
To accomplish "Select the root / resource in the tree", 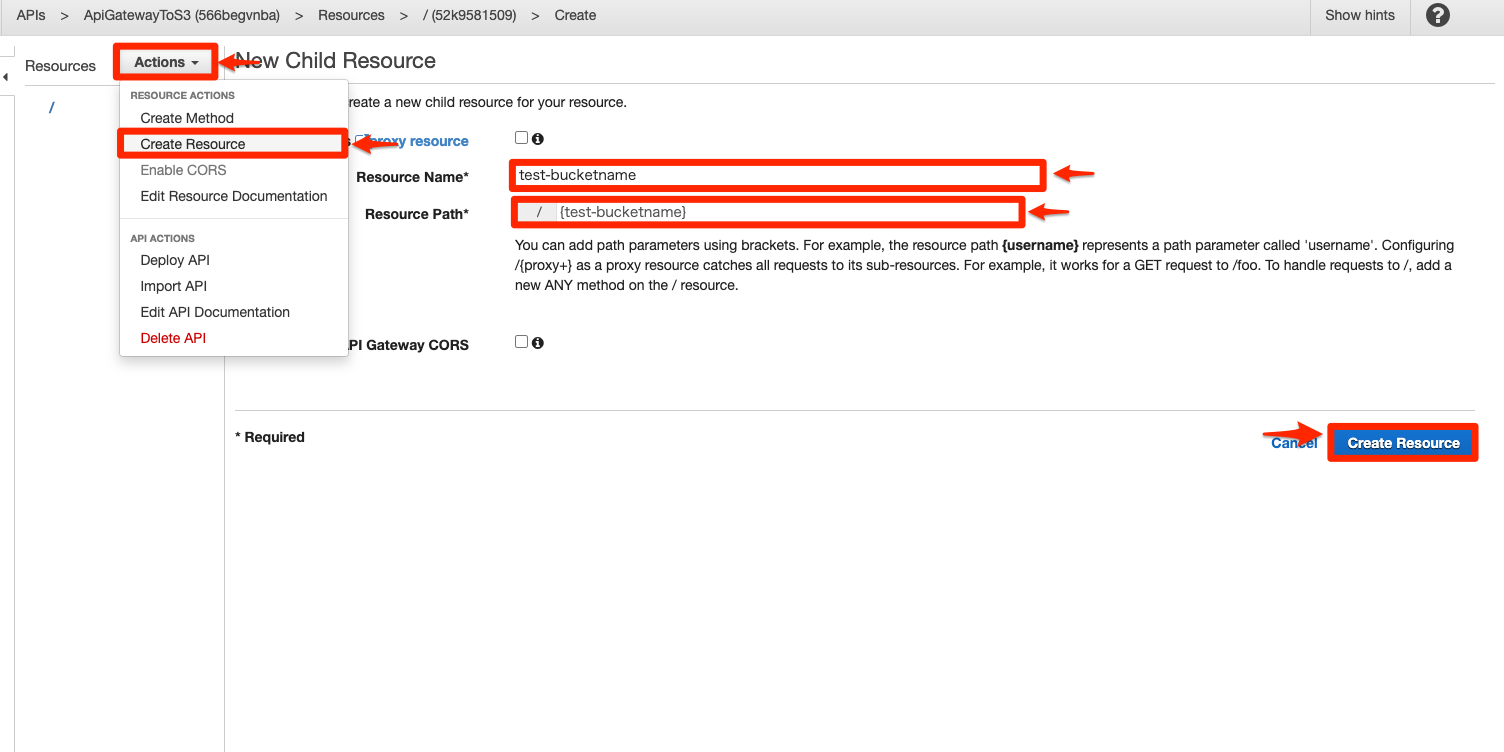I will pyautogui.click(x=51, y=107).
